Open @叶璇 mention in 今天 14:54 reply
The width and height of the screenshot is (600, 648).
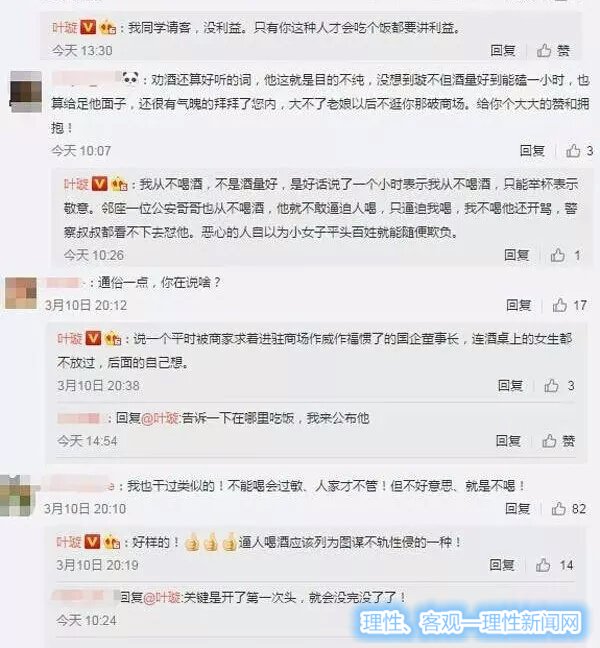coord(160,418)
